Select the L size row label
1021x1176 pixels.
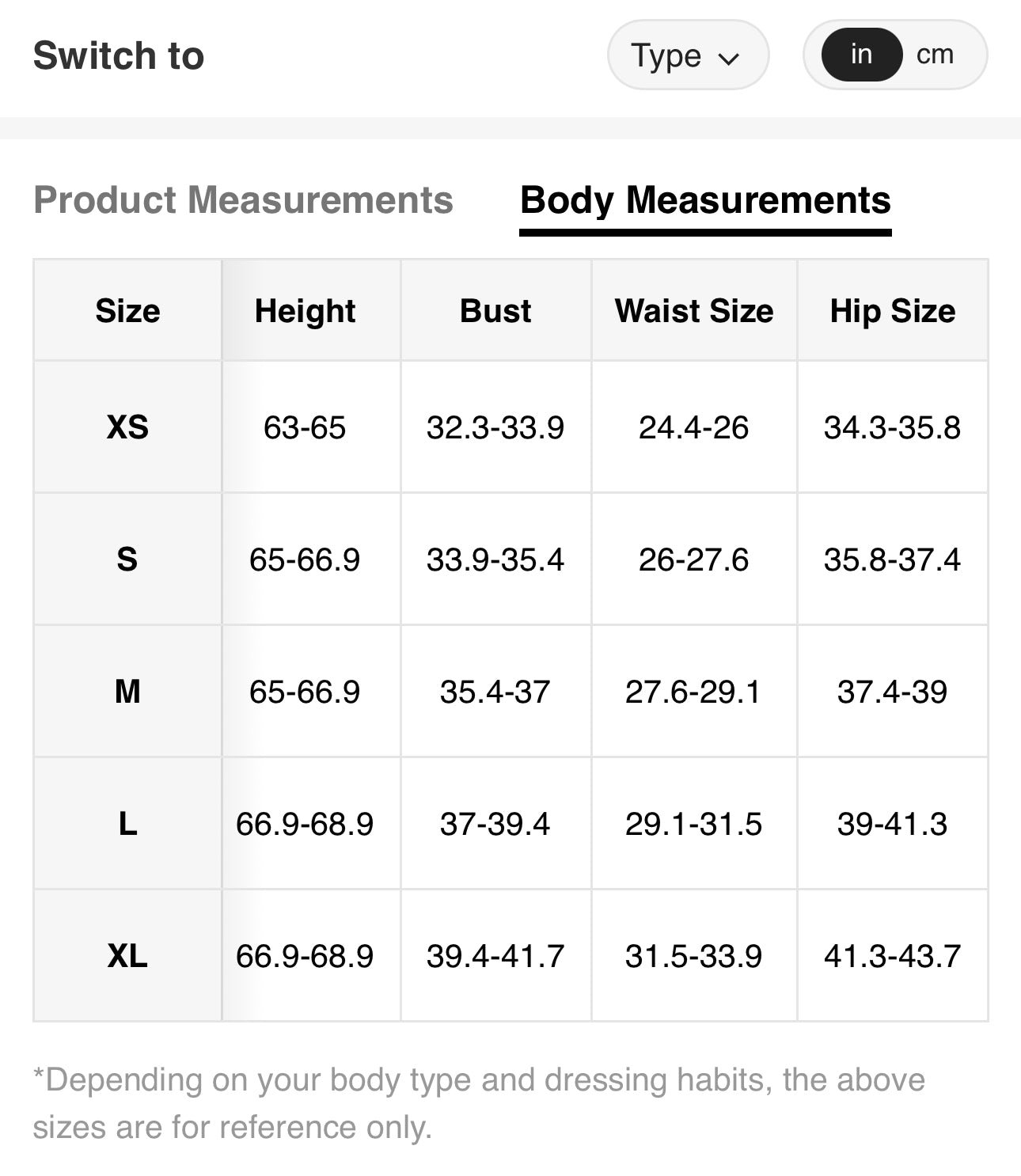(127, 824)
